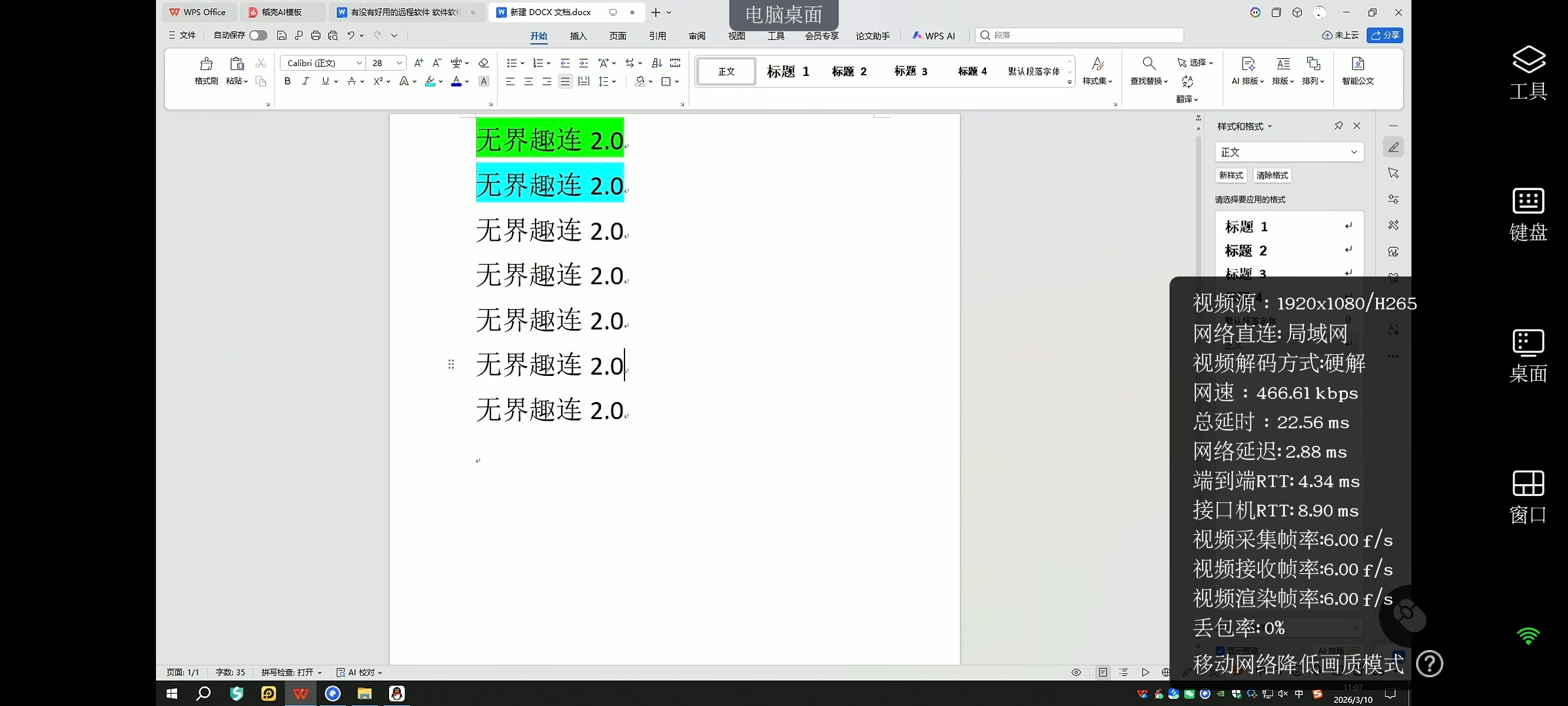
Task: Clear formatting with the eraser icon
Action: [483, 62]
